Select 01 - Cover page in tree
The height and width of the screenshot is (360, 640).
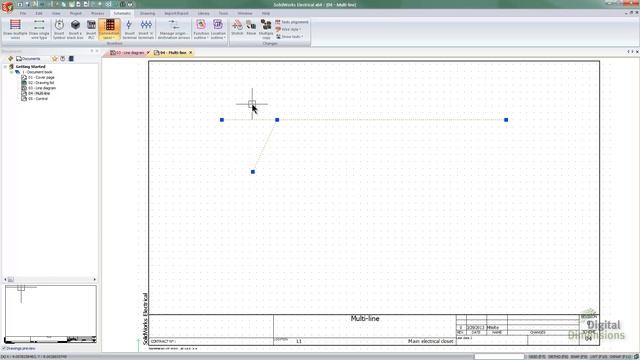[x=41, y=77]
